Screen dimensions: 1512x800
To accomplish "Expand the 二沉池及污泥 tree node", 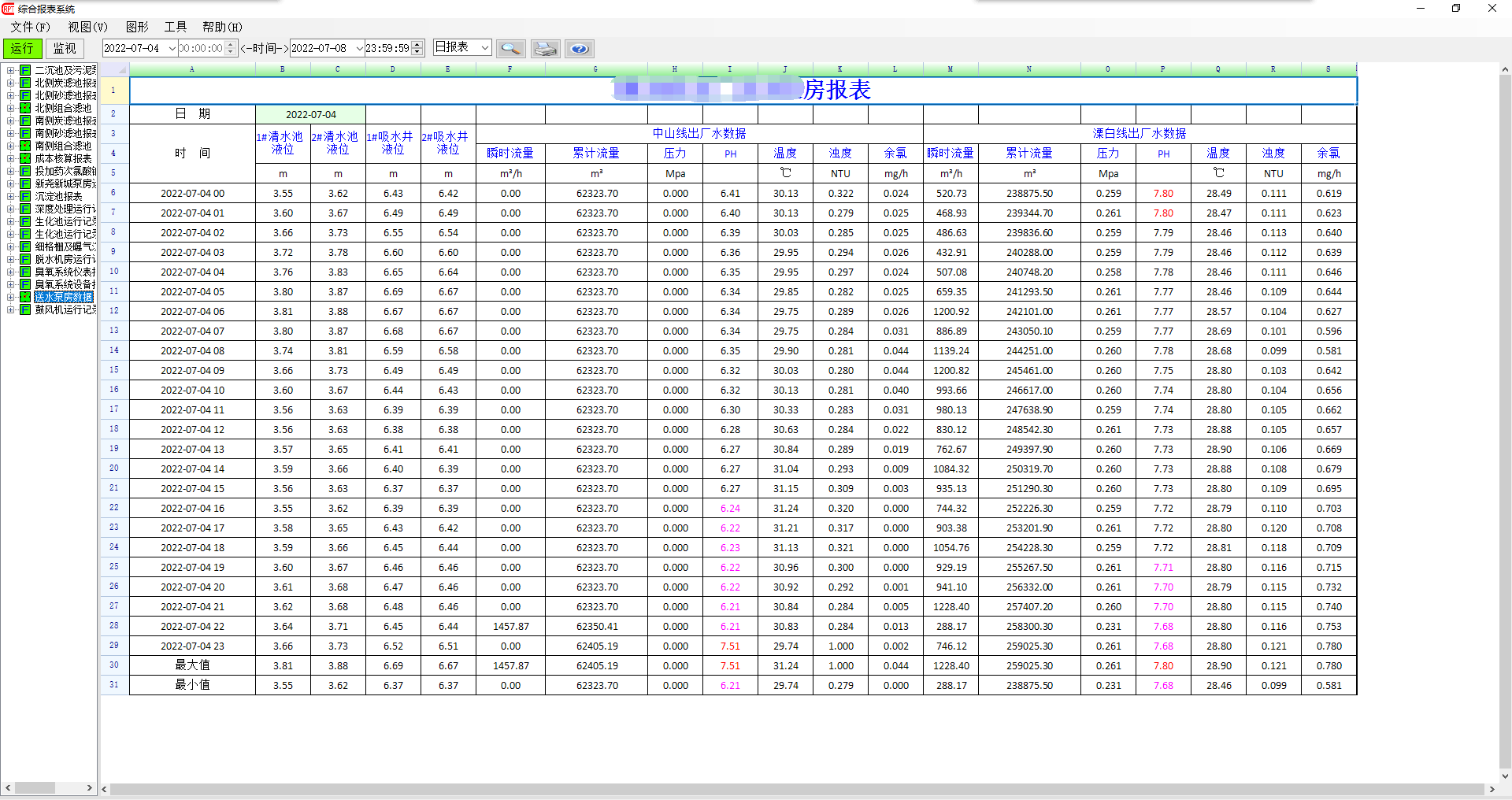I will click(x=11, y=70).
